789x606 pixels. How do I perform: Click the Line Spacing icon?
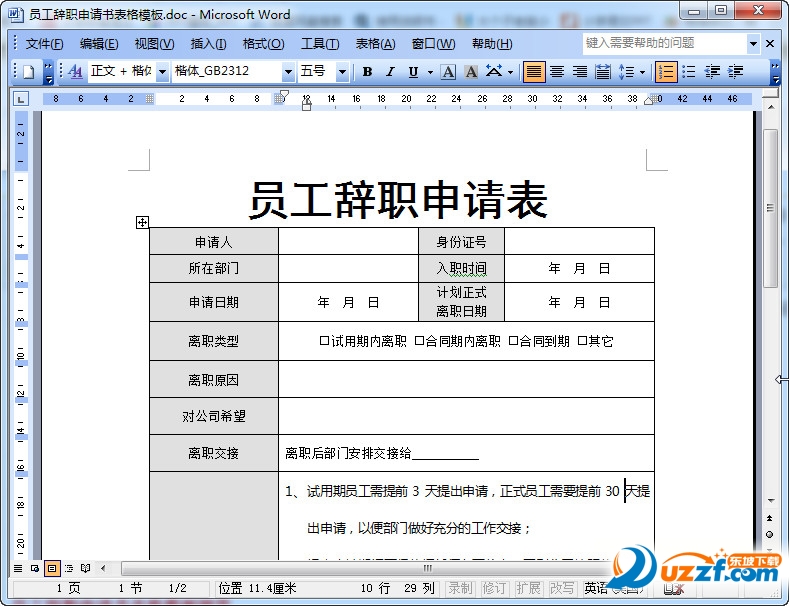tap(626, 72)
